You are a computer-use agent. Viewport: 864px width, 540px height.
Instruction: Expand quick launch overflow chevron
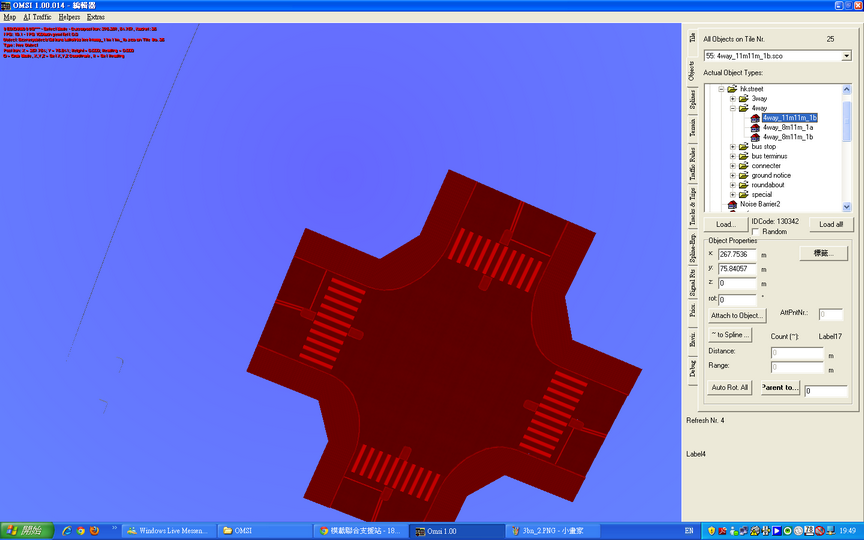(x=114, y=528)
